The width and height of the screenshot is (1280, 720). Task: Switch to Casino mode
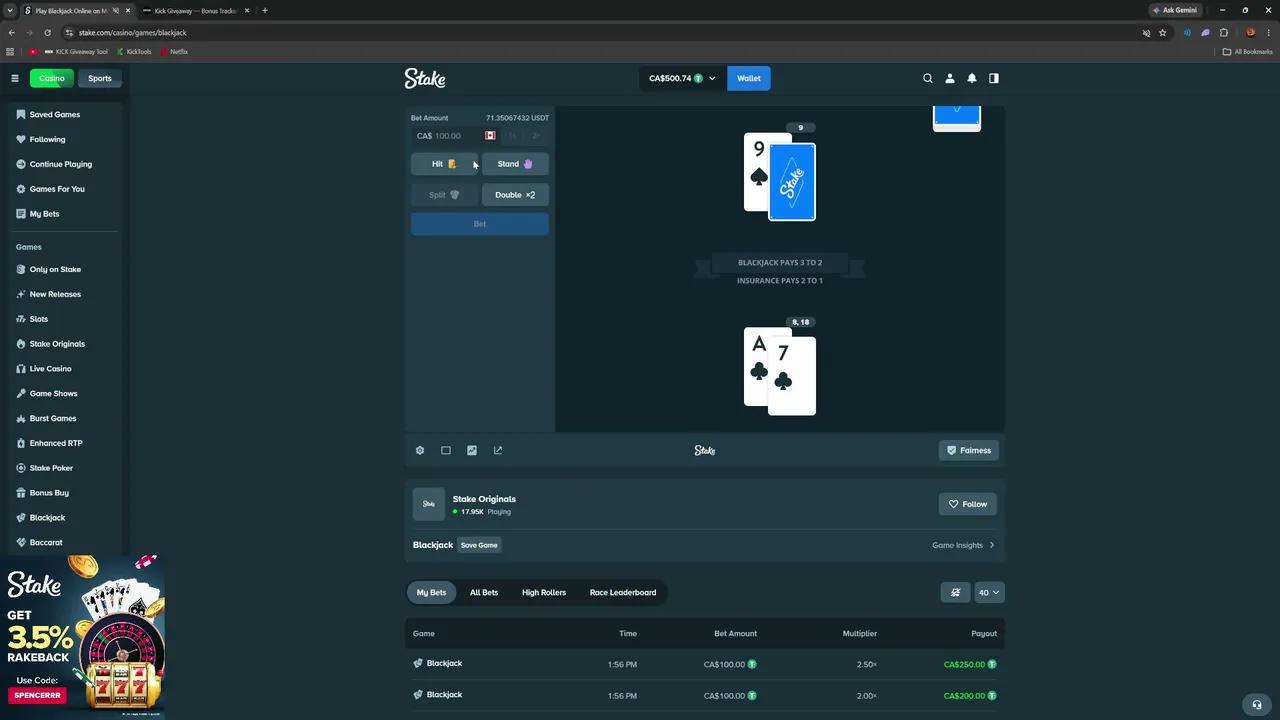click(x=52, y=78)
